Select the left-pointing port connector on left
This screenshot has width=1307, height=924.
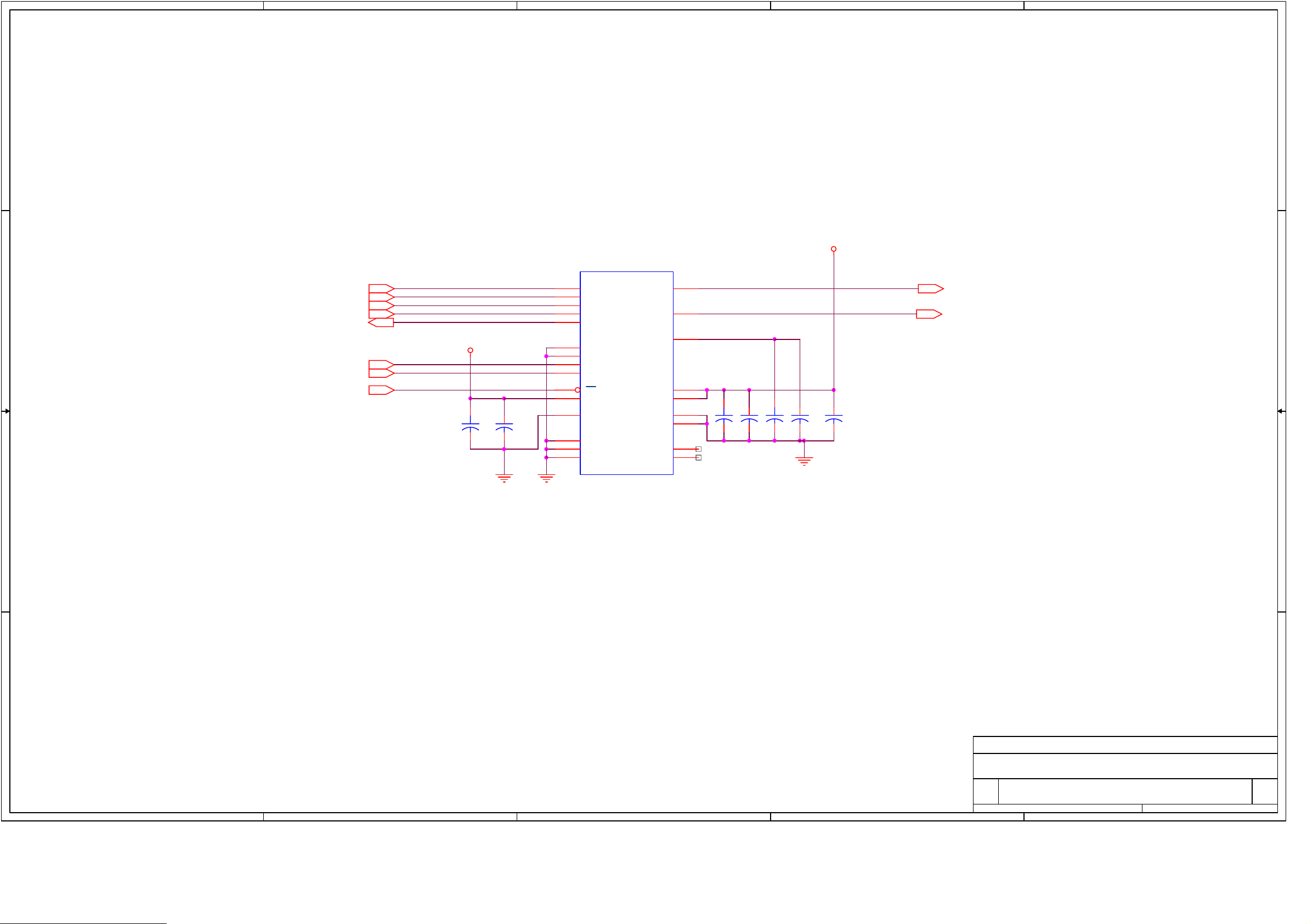tap(381, 322)
